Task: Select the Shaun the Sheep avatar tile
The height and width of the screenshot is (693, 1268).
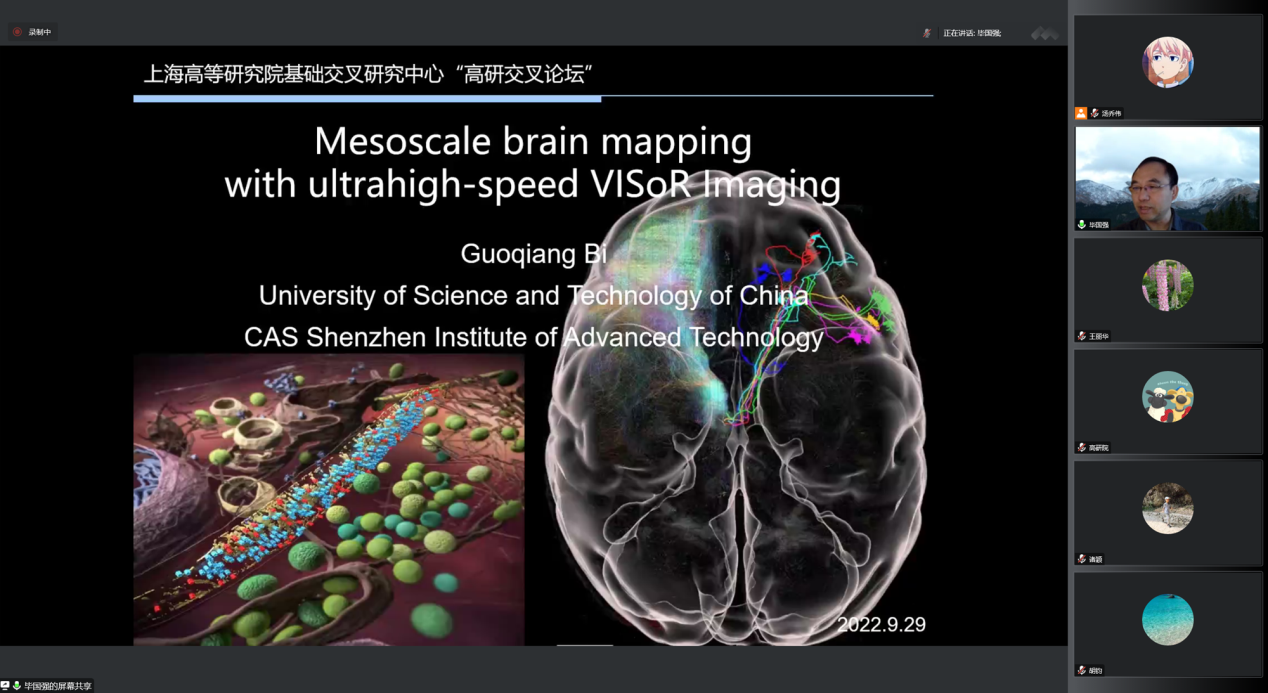Action: tap(1167, 396)
